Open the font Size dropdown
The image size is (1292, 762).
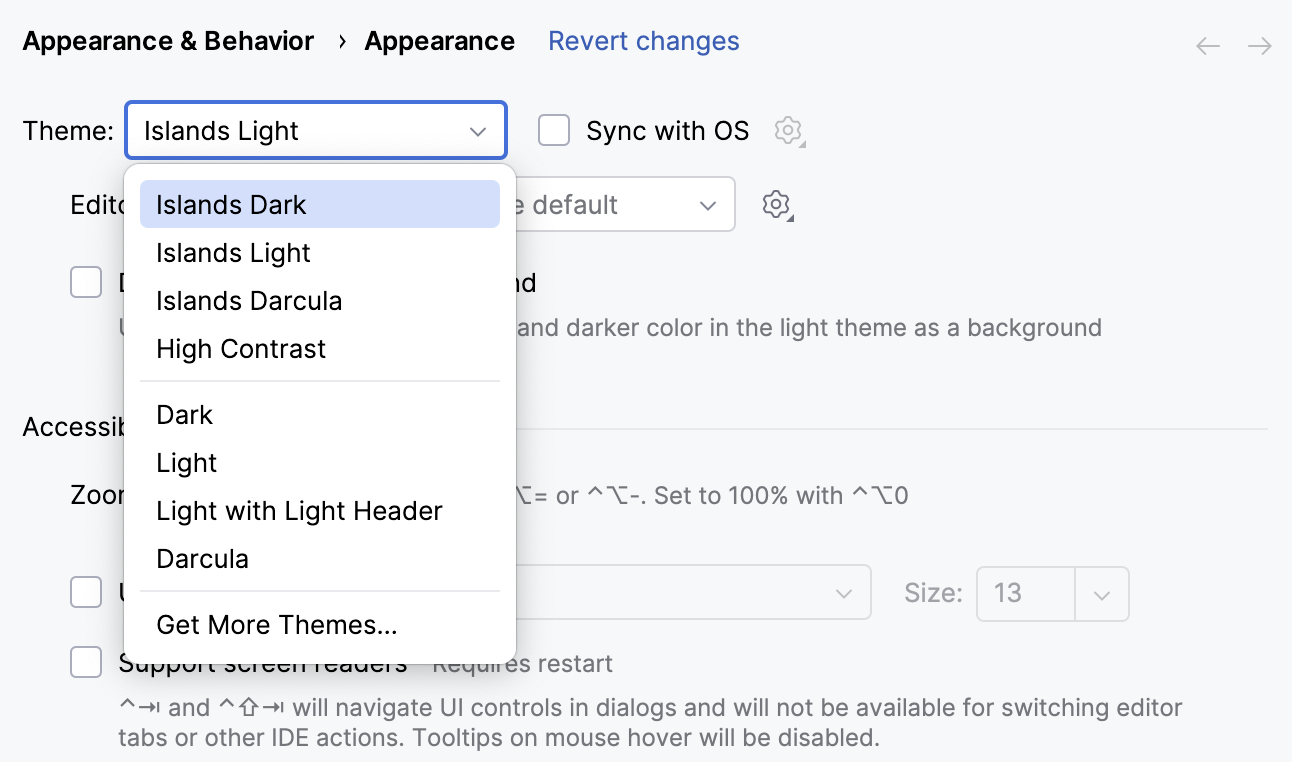(x=1101, y=593)
